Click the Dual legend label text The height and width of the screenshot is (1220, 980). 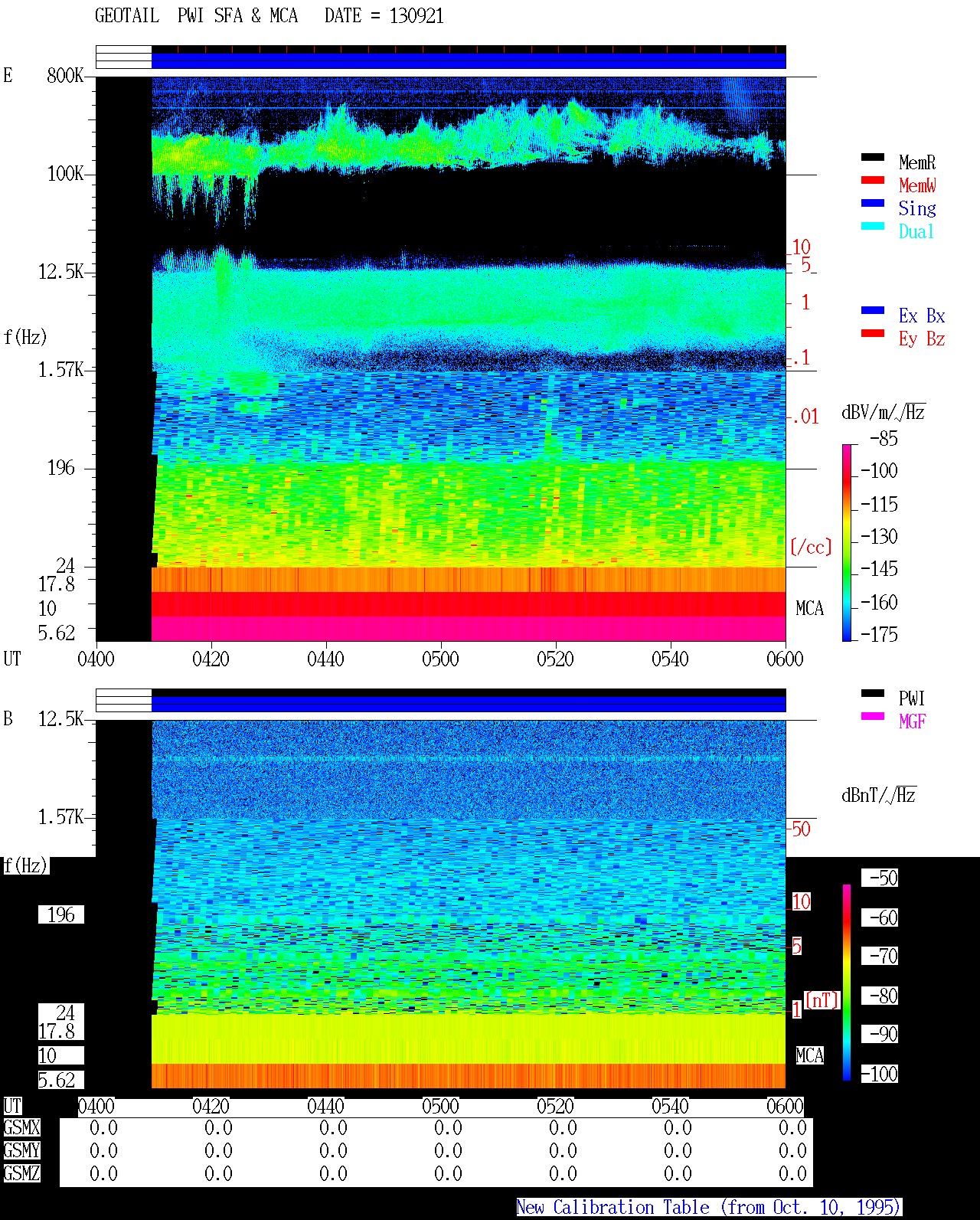point(916,231)
